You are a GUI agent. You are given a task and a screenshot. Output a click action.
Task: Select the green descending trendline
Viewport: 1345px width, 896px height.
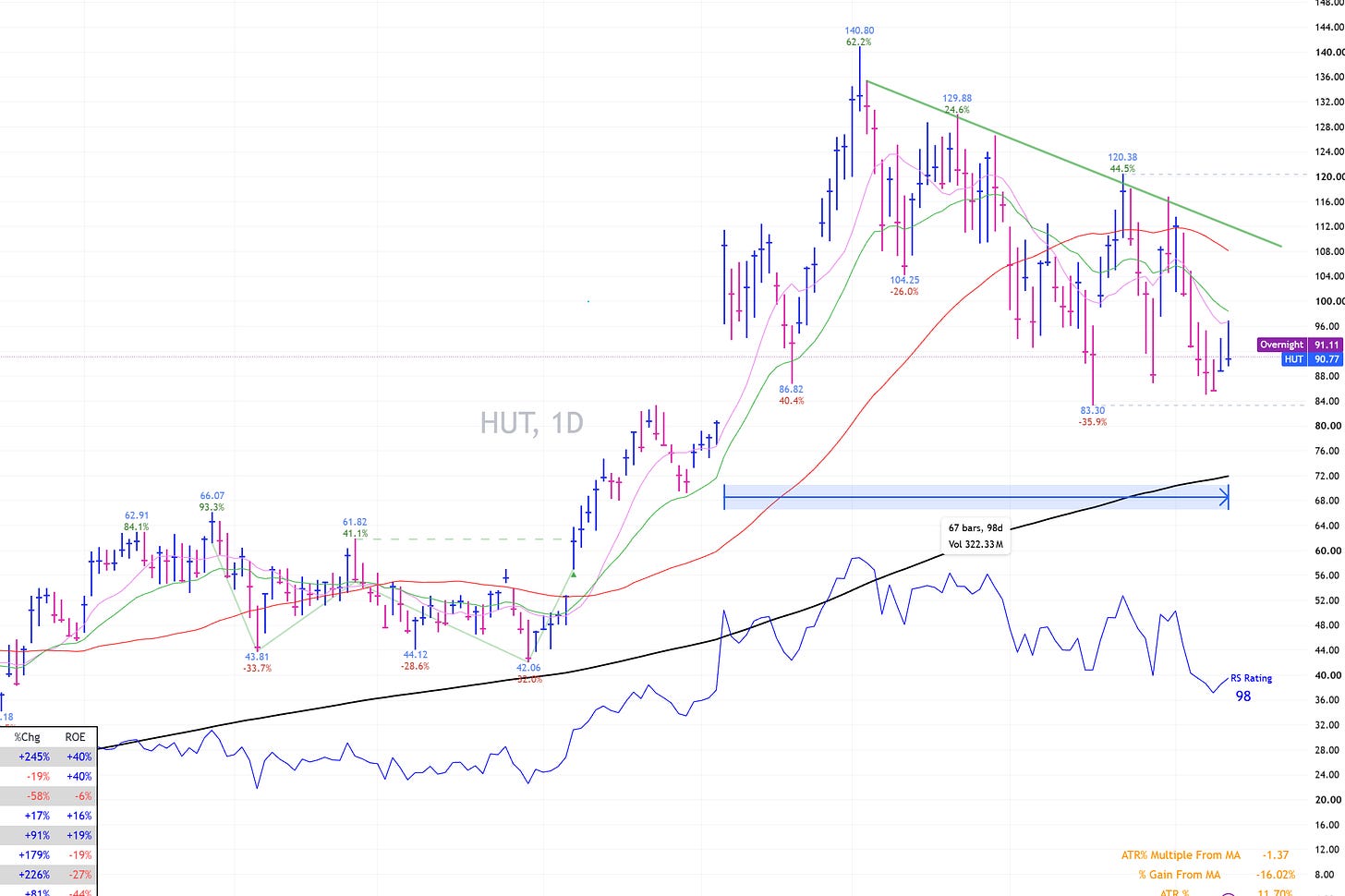pos(1073,163)
